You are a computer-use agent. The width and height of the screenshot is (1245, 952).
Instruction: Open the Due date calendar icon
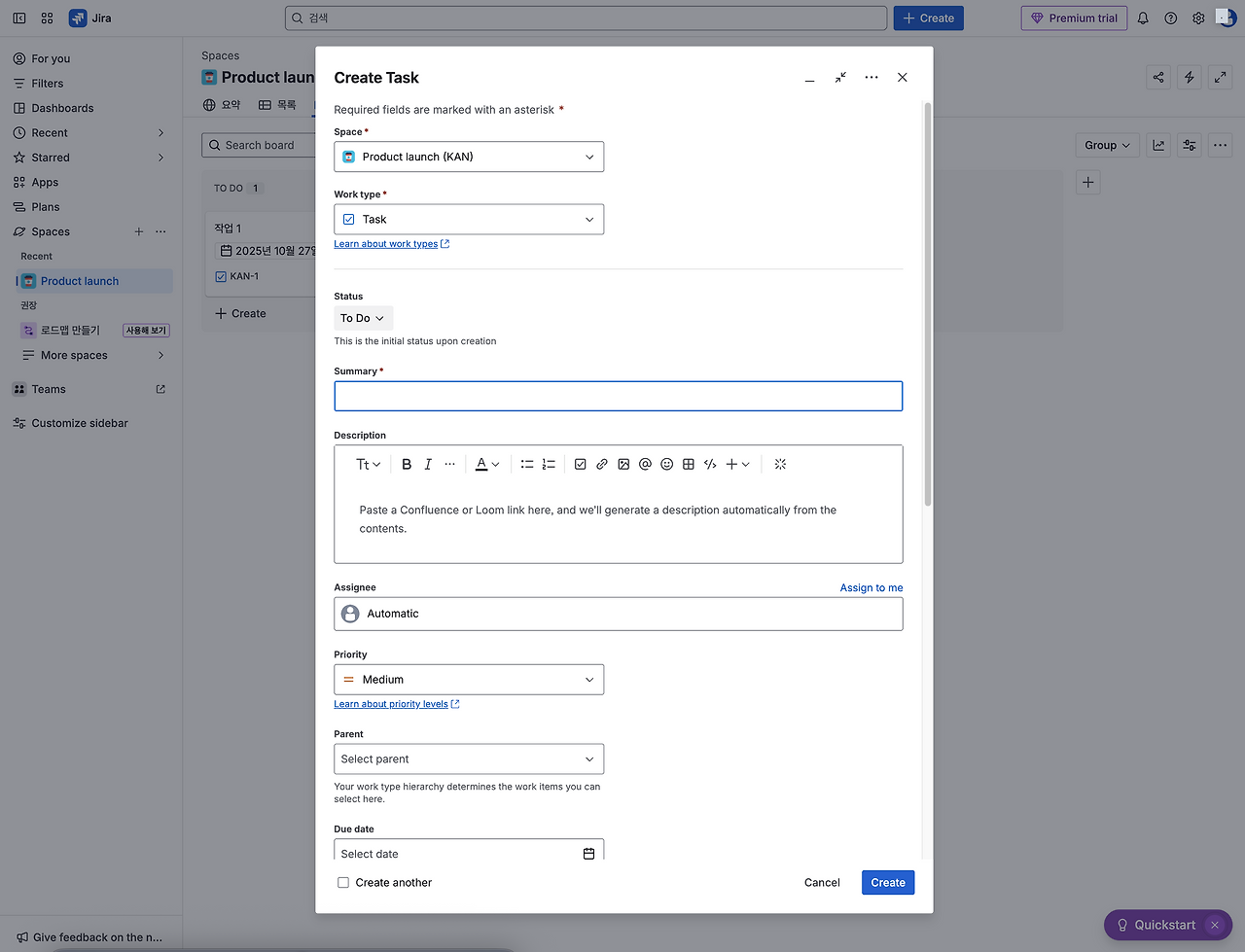click(x=588, y=854)
